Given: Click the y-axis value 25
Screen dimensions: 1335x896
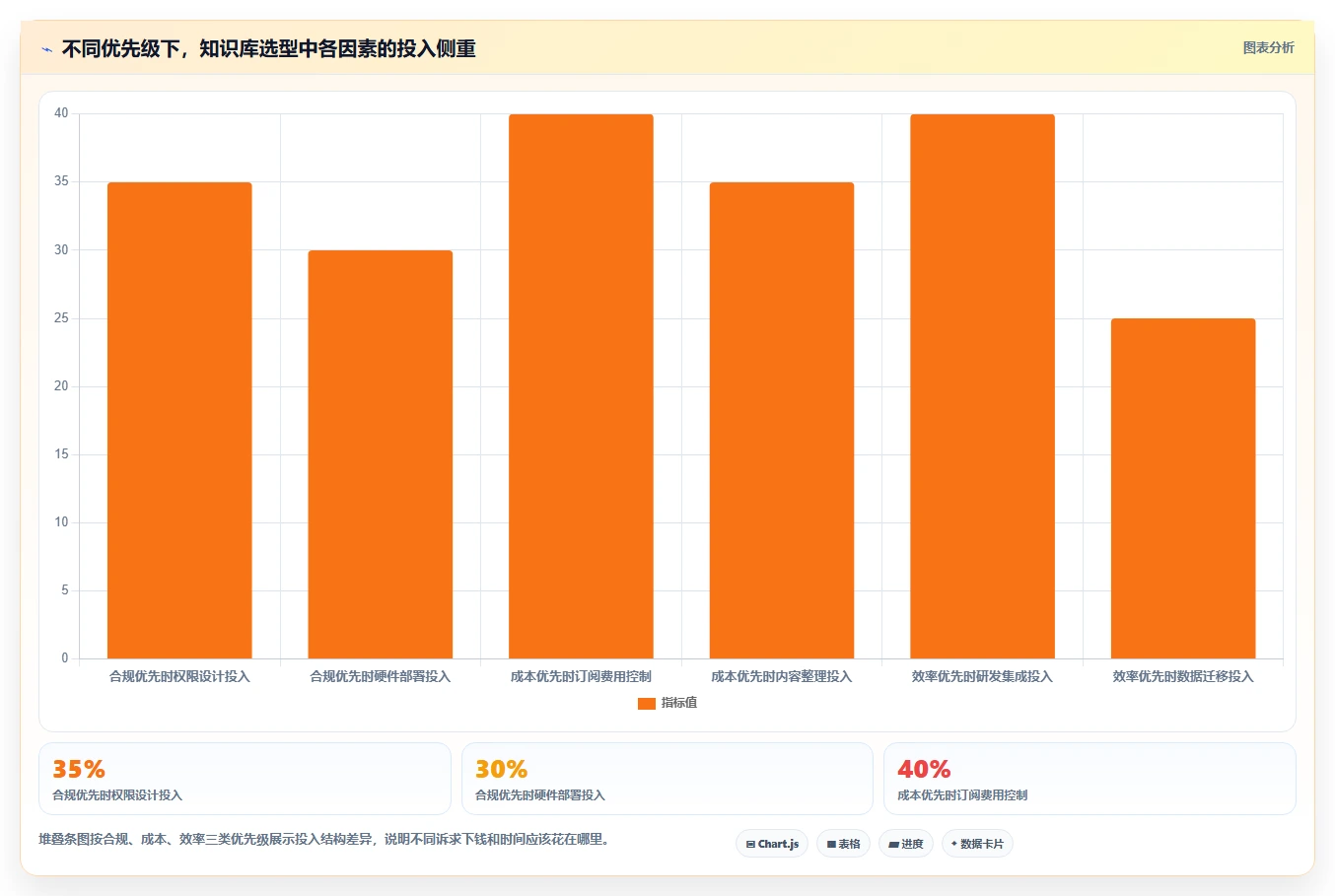Looking at the screenshot, I should click(61, 317).
